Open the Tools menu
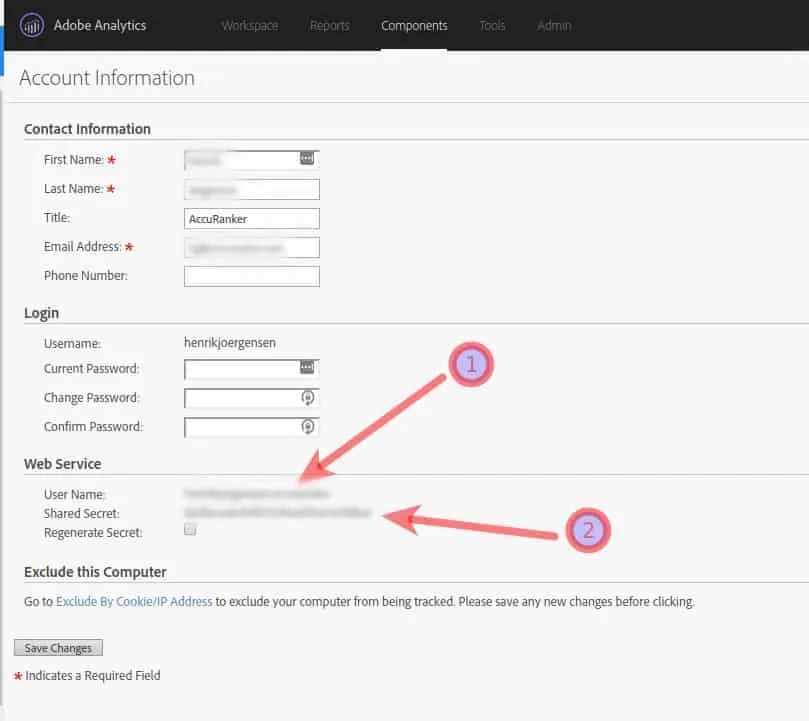The width and height of the screenshot is (809, 721). click(x=491, y=26)
